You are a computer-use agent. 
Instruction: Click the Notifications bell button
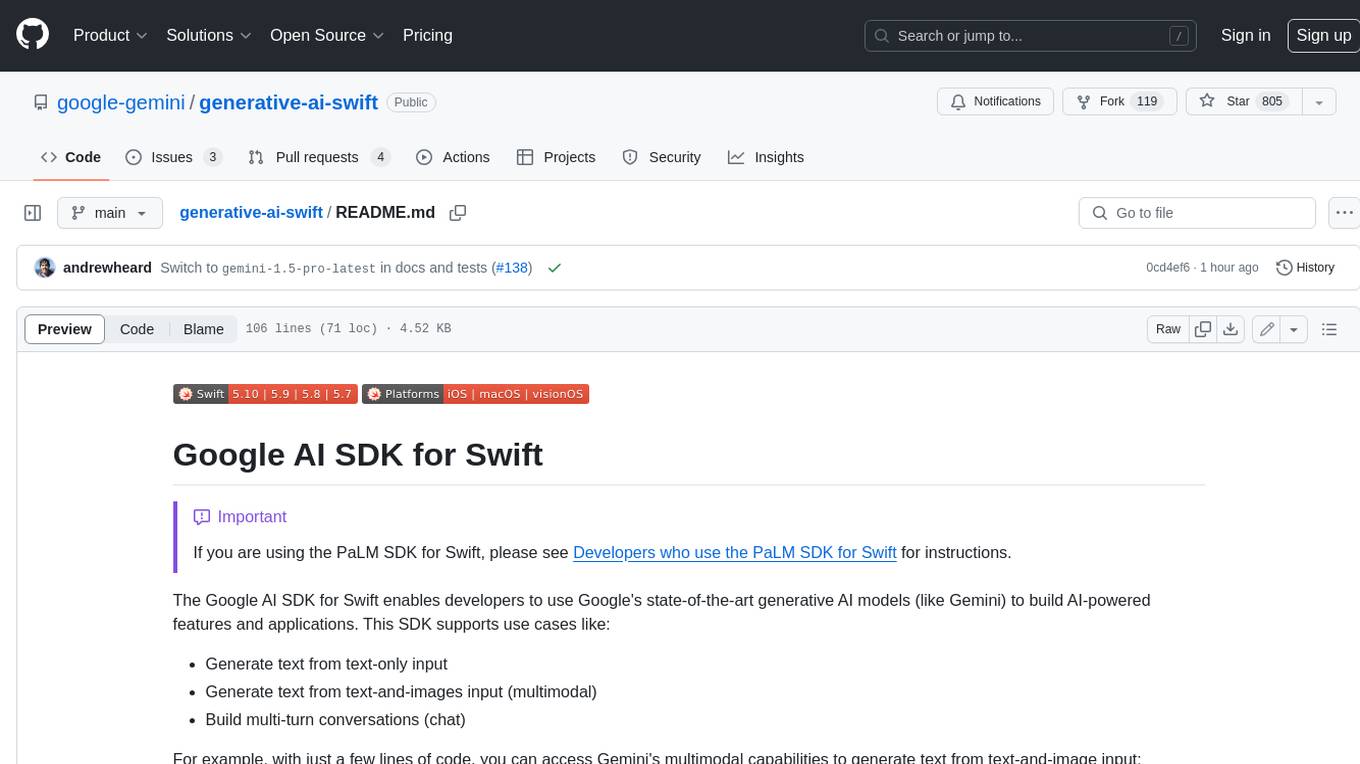pyautogui.click(x=995, y=102)
